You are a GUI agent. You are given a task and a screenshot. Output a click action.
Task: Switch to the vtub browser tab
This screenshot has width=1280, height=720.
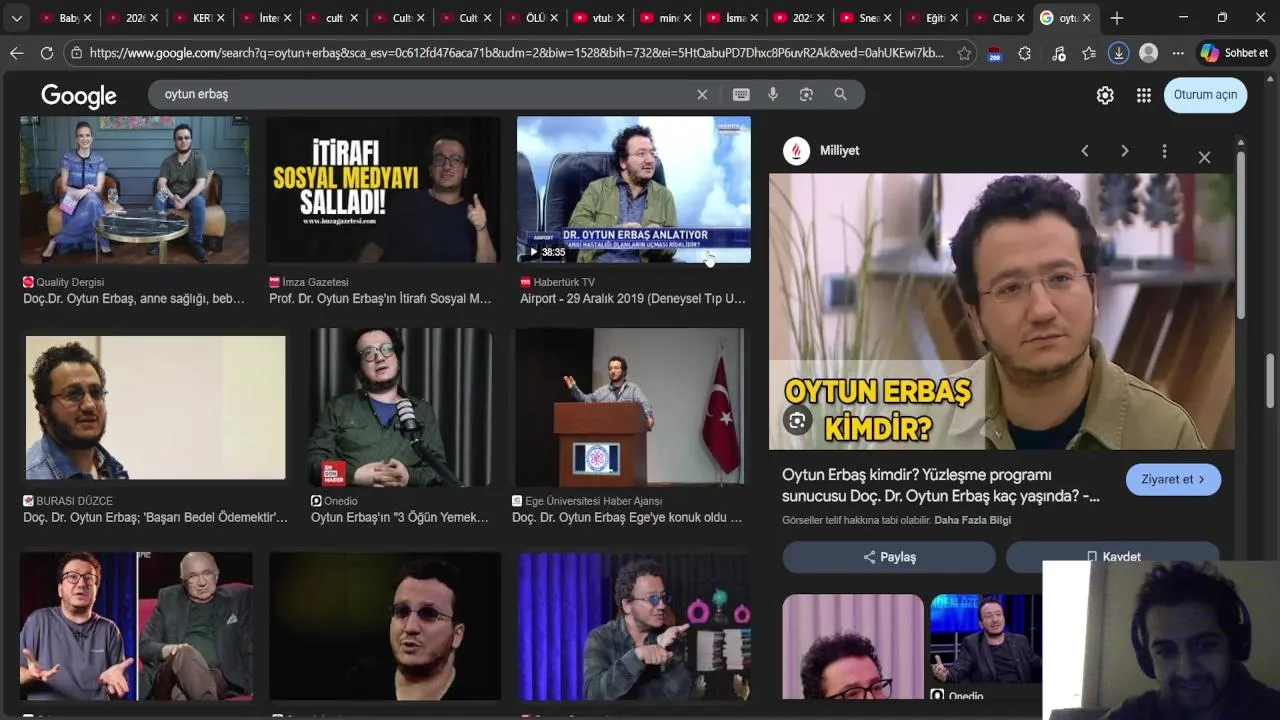click(x=598, y=18)
